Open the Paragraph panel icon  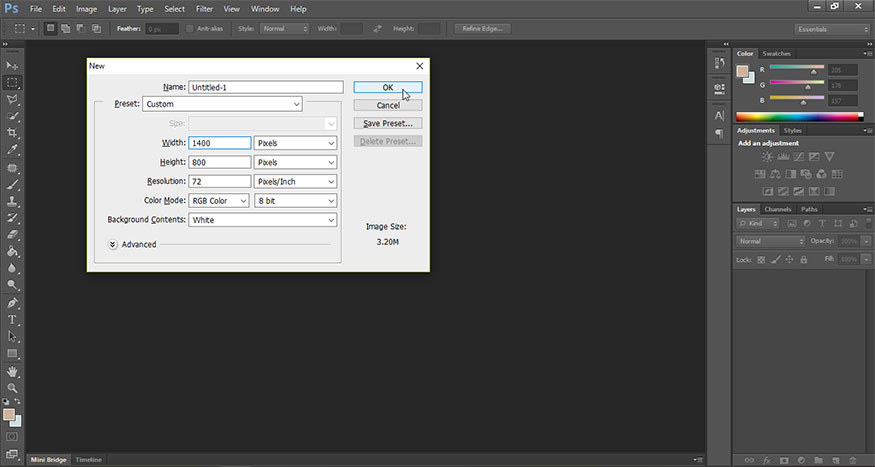coord(719,133)
